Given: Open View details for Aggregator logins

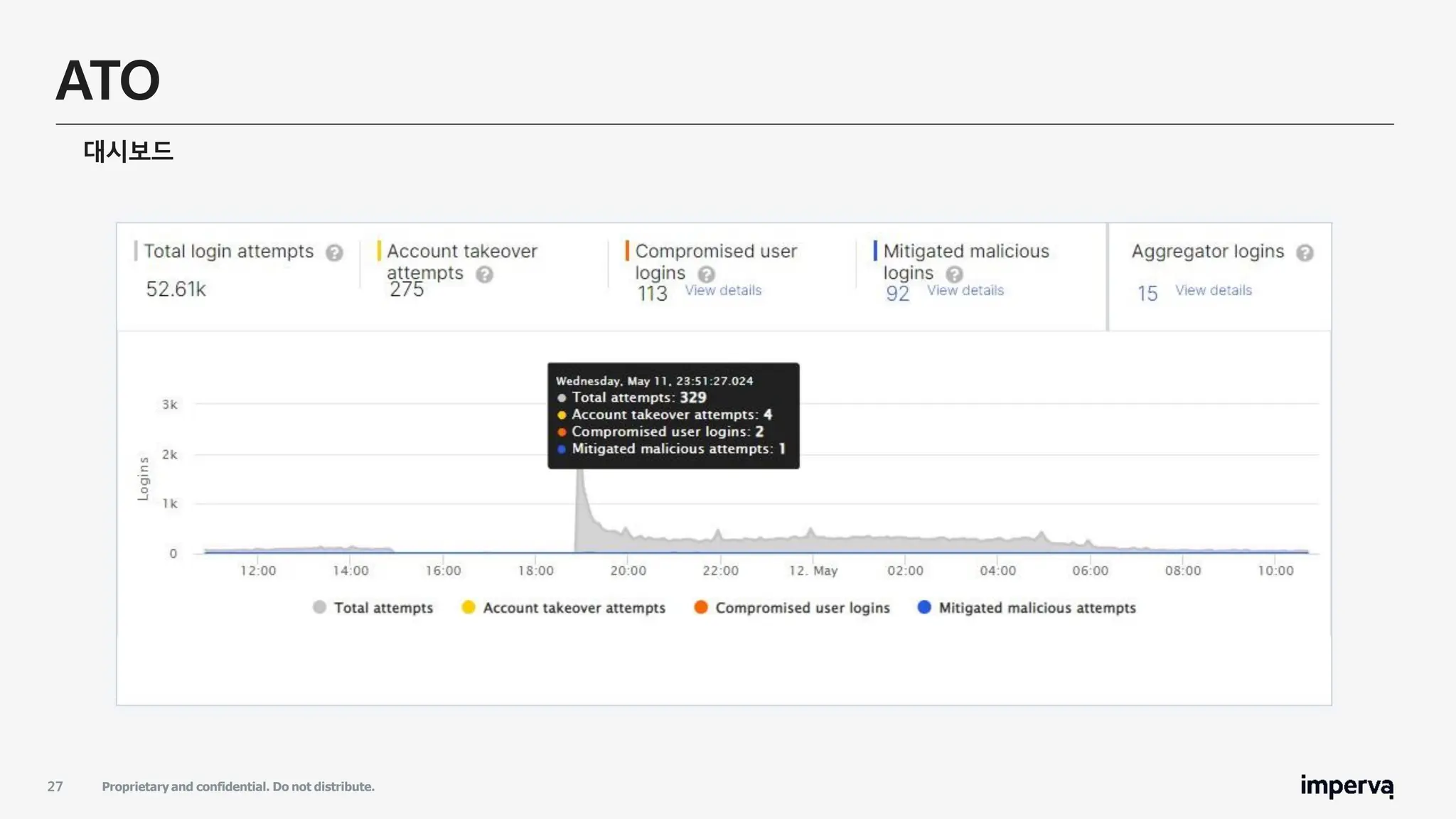Looking at the screenshot, I should click(x=1213, y=291).
